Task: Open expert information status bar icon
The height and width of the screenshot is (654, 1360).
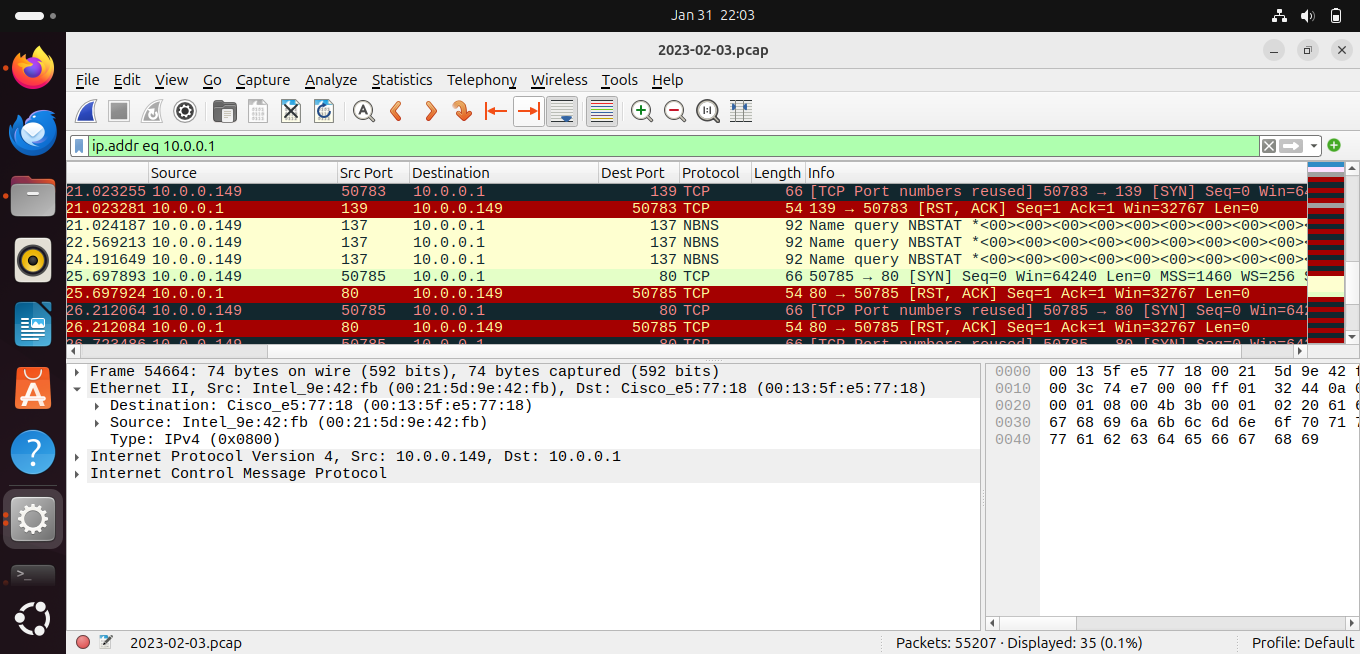Action: (83, 643)
